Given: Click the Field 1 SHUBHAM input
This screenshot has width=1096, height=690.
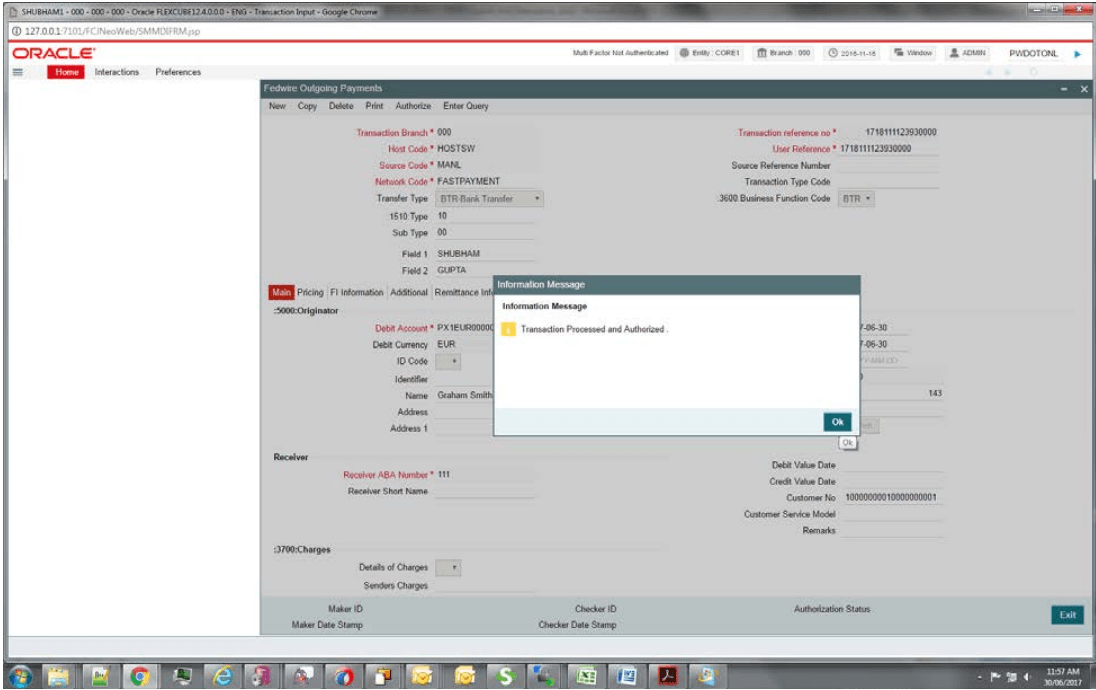Looking at the screenshot, I should (x=485, y=254).
